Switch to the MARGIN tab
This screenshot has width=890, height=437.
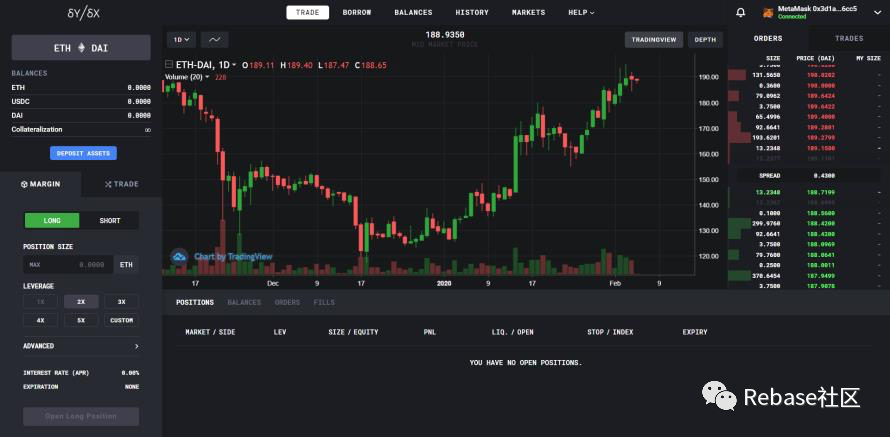[x=41, y=184]
